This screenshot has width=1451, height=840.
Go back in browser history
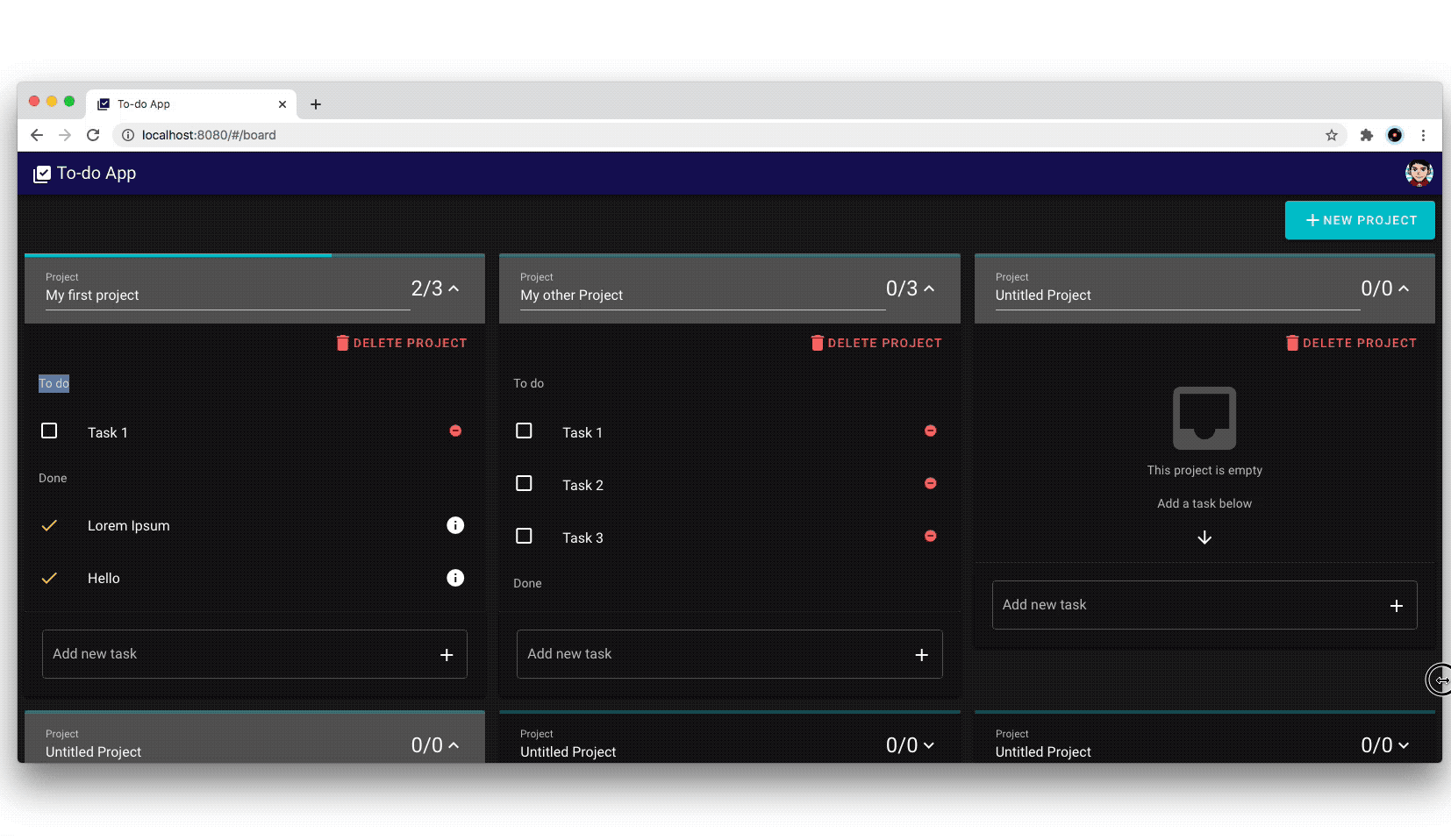[37, 135]
